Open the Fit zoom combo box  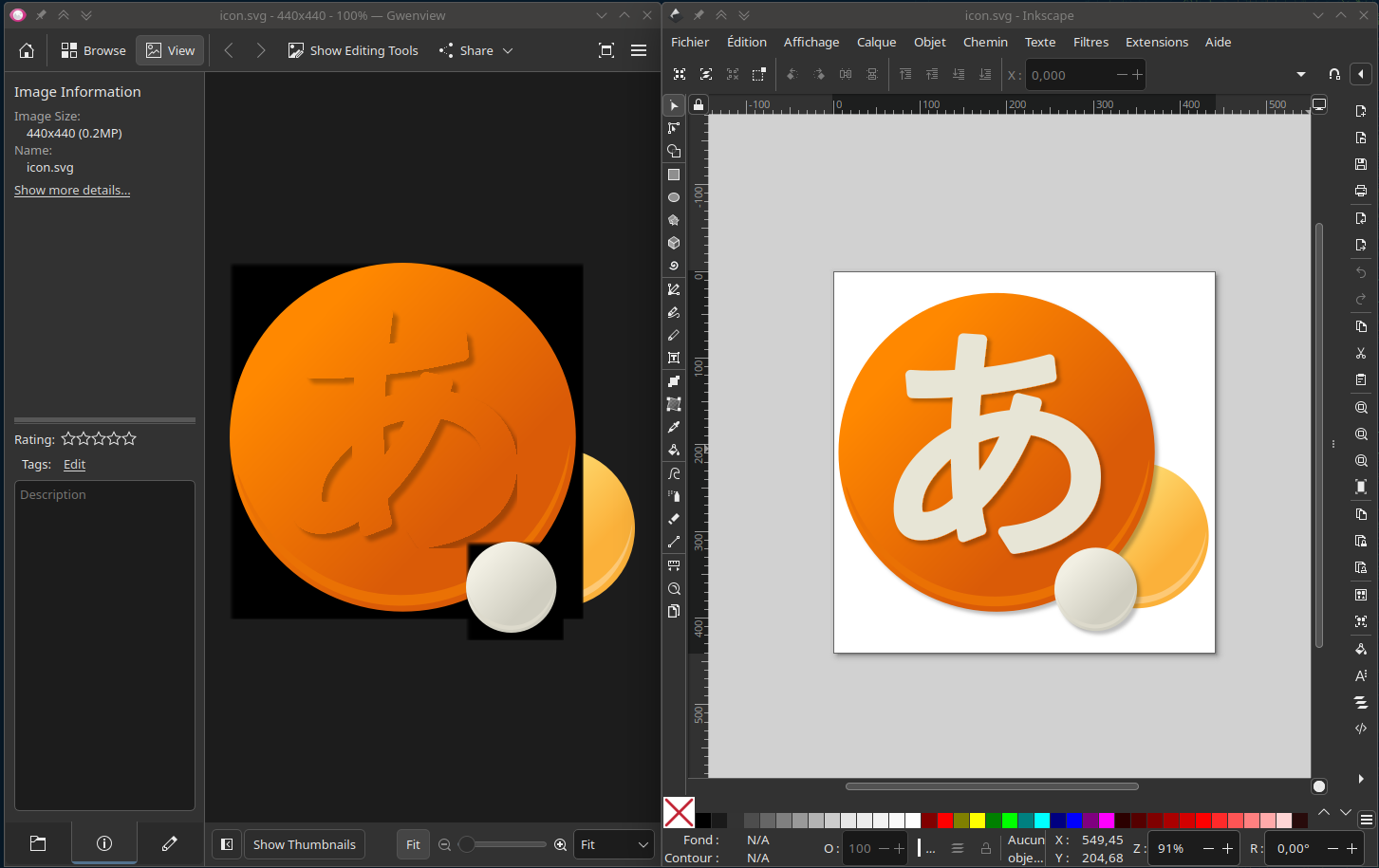(614, 844)
